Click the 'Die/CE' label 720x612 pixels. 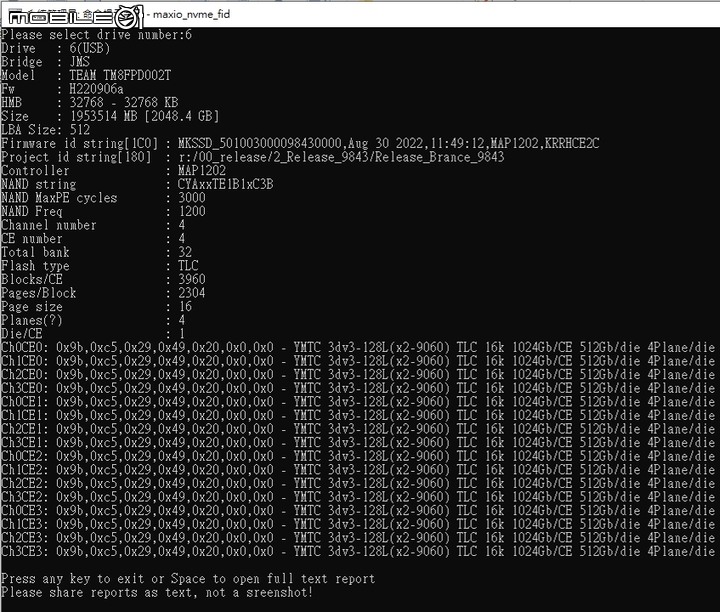coord(22,334)
